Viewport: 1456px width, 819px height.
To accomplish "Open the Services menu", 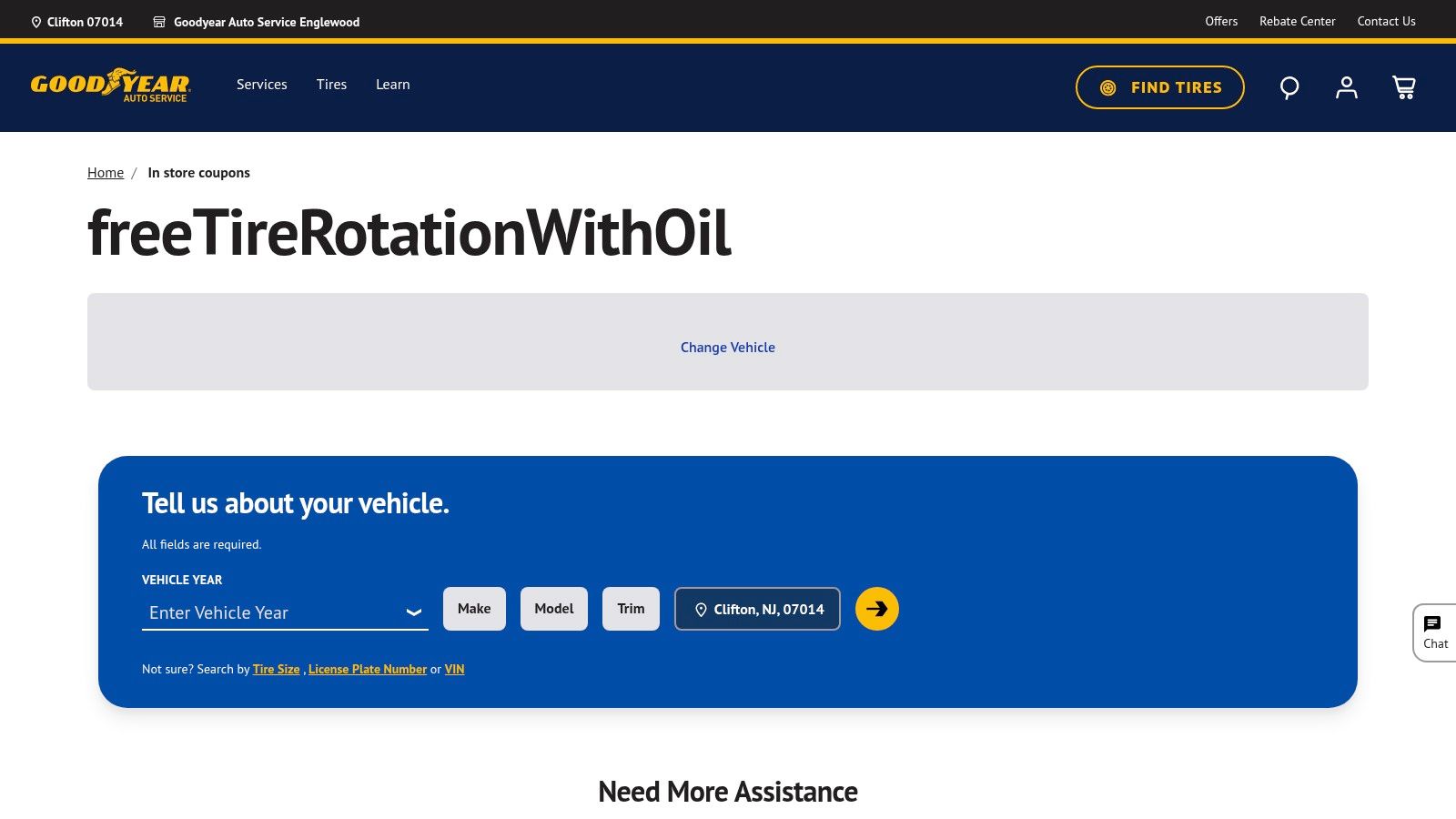I will click(x=261, y=84).
